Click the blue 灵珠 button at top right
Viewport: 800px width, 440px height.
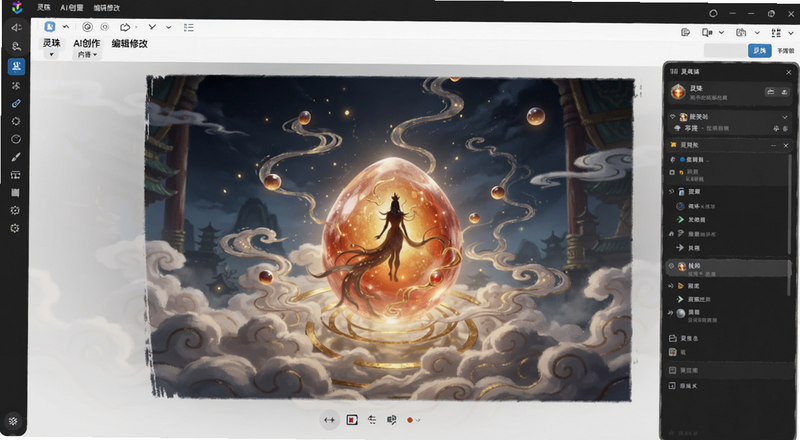[760, 51]
